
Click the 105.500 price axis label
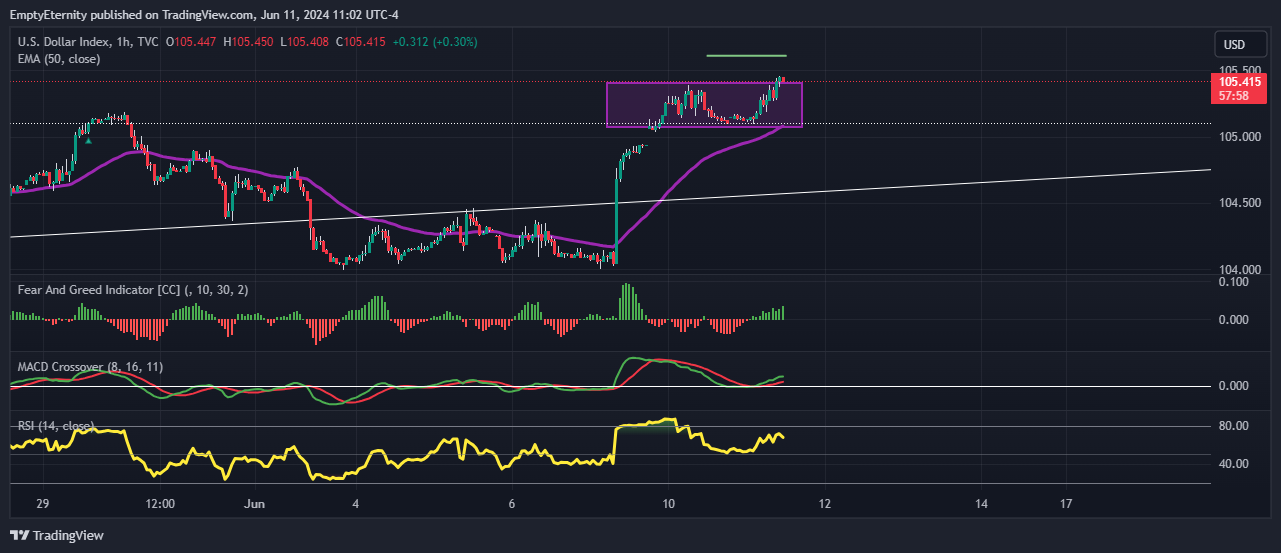pyautogui.click(x=1238, y=69)
